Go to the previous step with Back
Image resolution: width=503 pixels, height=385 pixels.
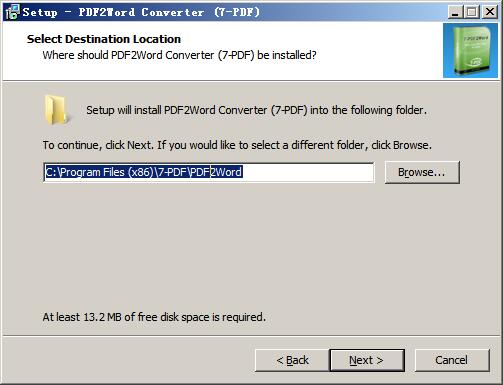pyautogui.click(x=292, y=360)
